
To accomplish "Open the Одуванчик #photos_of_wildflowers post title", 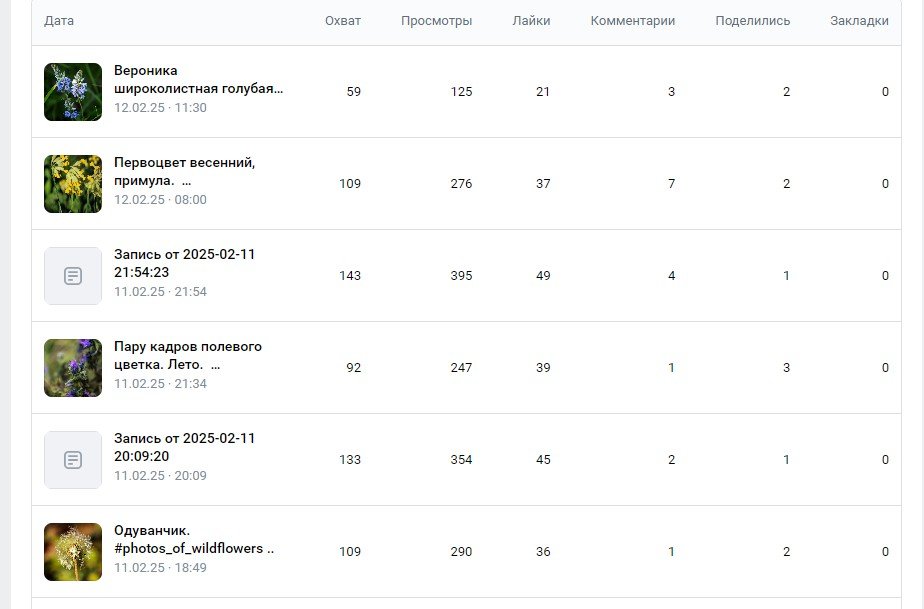I will click(x=193, y=539).
